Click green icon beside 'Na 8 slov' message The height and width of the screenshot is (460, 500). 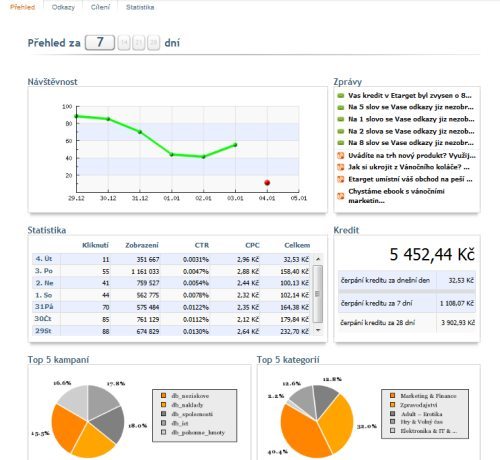click(340, 143)
